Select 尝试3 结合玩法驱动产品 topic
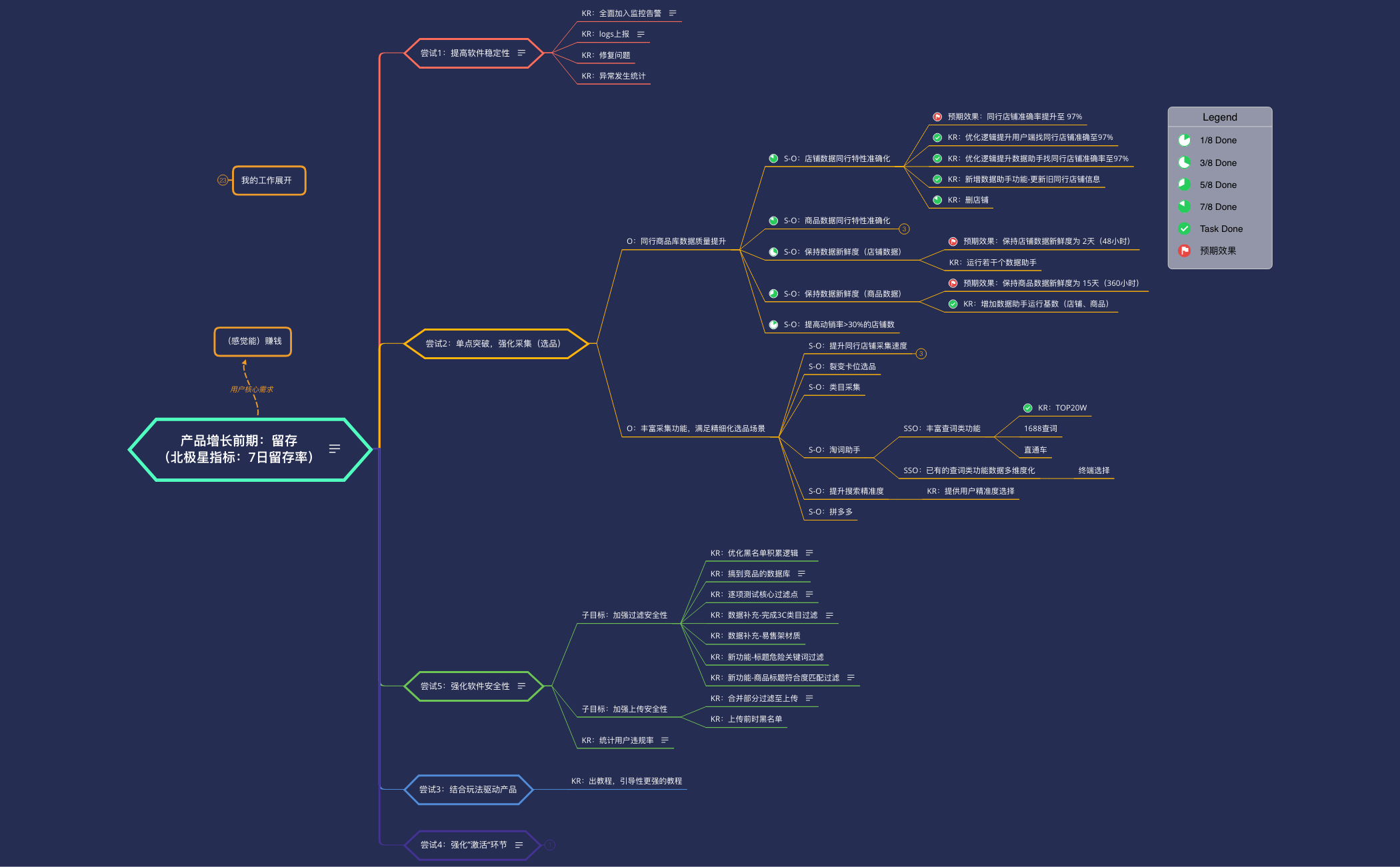Viewport: 1400px width, 867px height. [468, 789]
